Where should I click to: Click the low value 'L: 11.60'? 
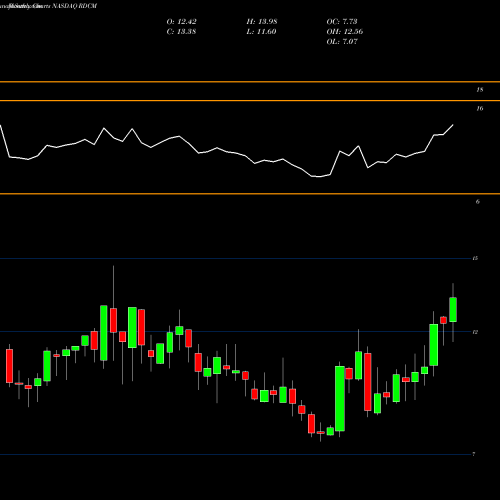click(262, 32)
